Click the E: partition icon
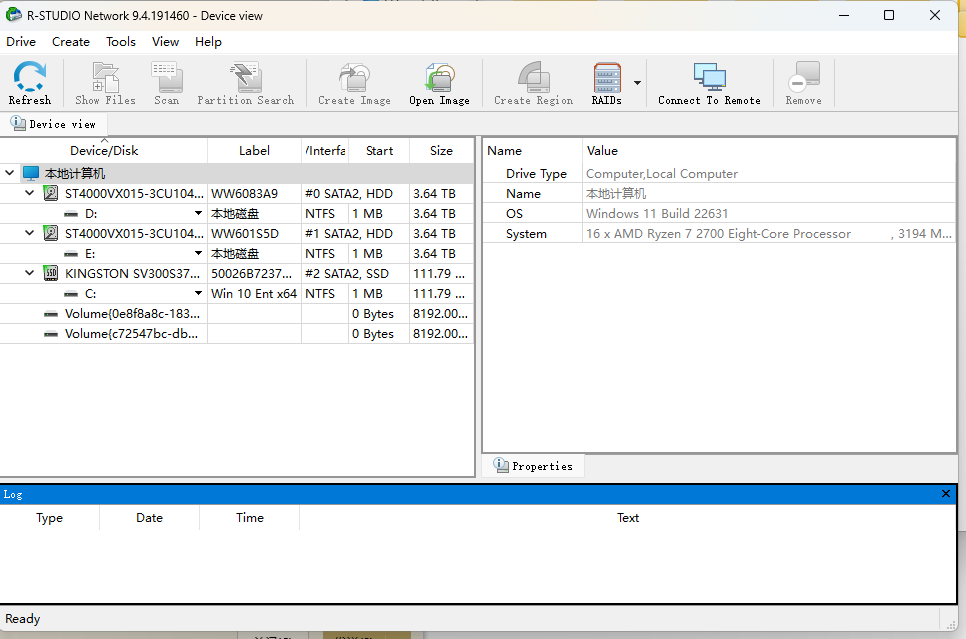This screenshot has height=639, width=966. click(x=71, y=254)
